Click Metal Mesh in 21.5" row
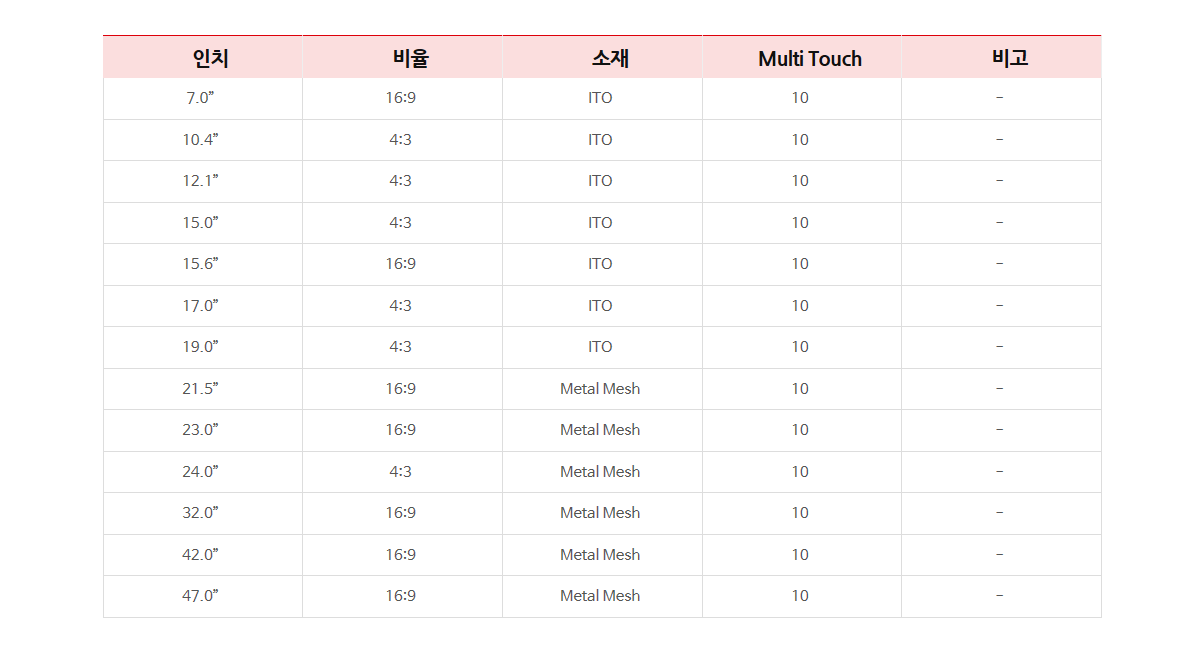Image resolution: width=1200 pixels, height=646 pixels. click(x=600, y=389)
